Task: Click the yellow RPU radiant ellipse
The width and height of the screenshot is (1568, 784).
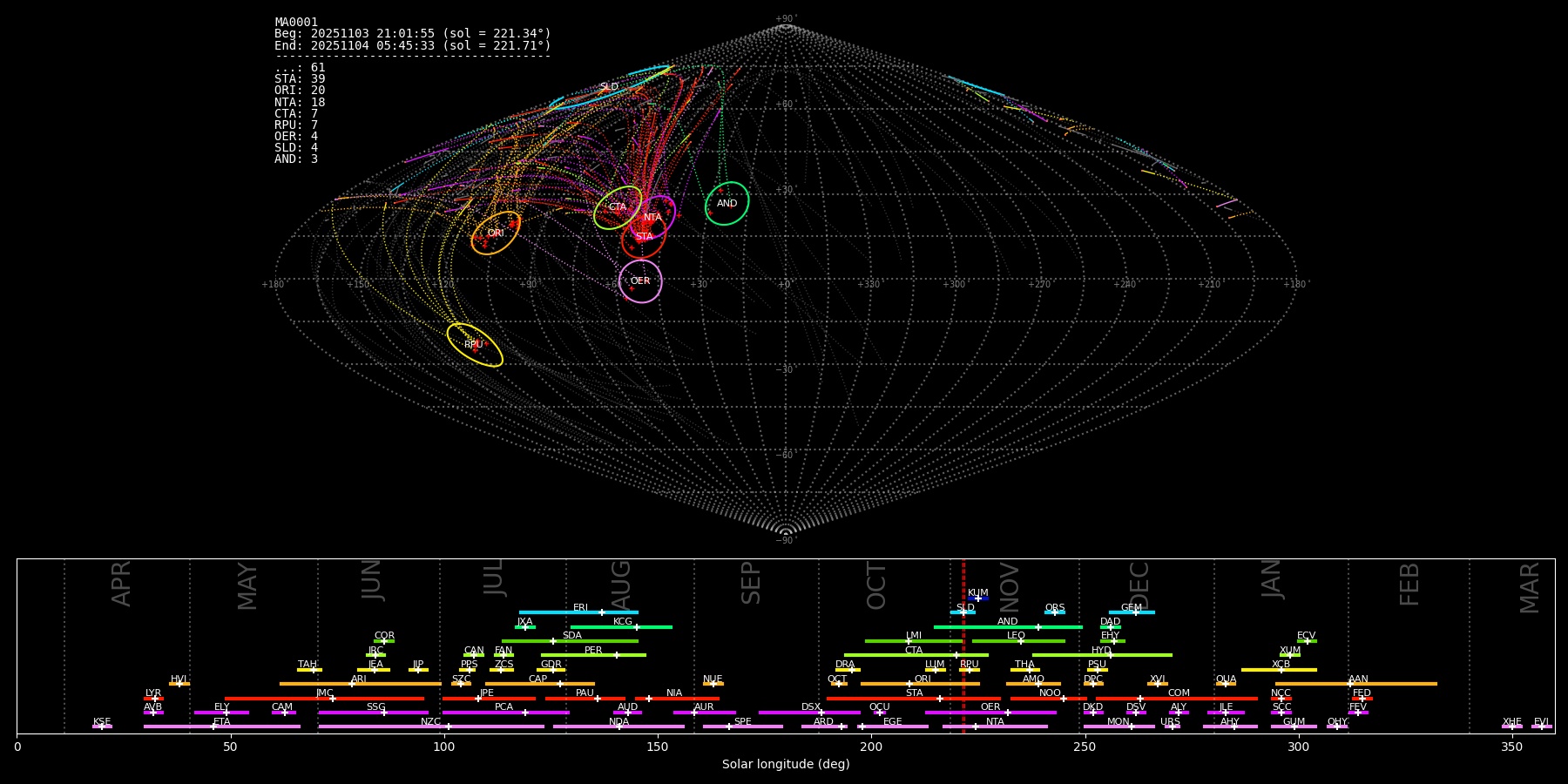Action: (x=474, y=345)
